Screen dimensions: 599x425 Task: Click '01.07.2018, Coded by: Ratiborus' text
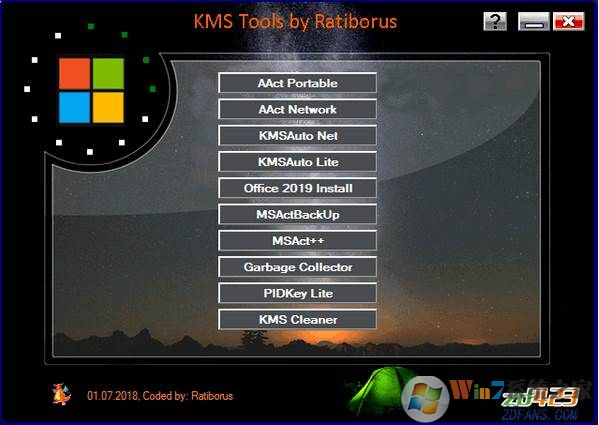pyautogui.click(x=160, y=396)
